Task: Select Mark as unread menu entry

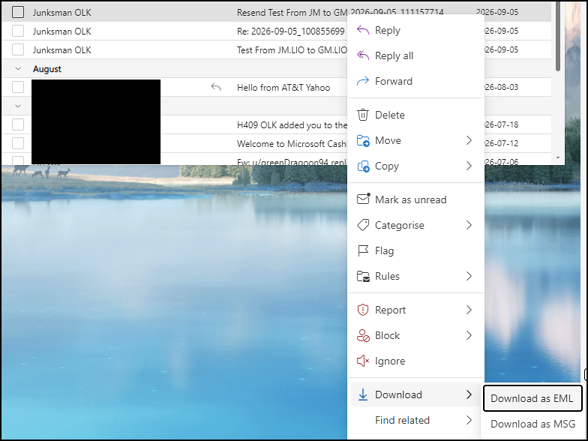Action: (x=416, y=200)
